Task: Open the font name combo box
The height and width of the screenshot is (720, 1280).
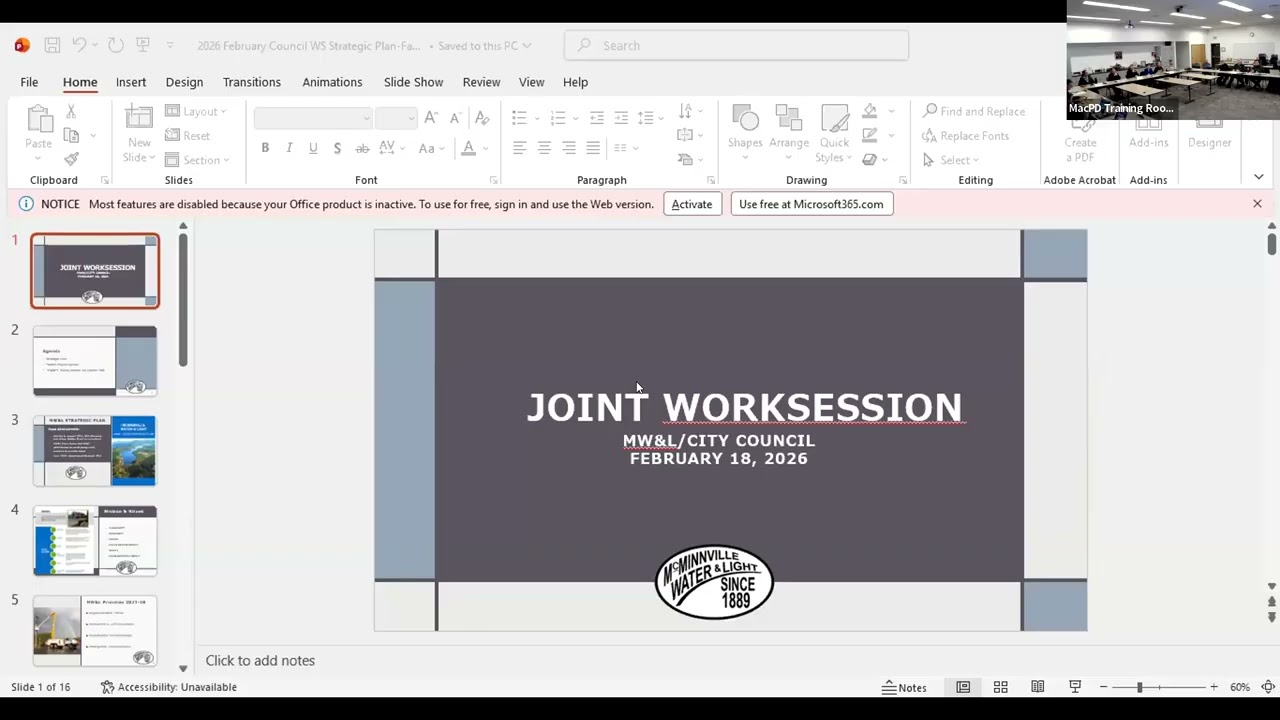Action: coord(313,118)
